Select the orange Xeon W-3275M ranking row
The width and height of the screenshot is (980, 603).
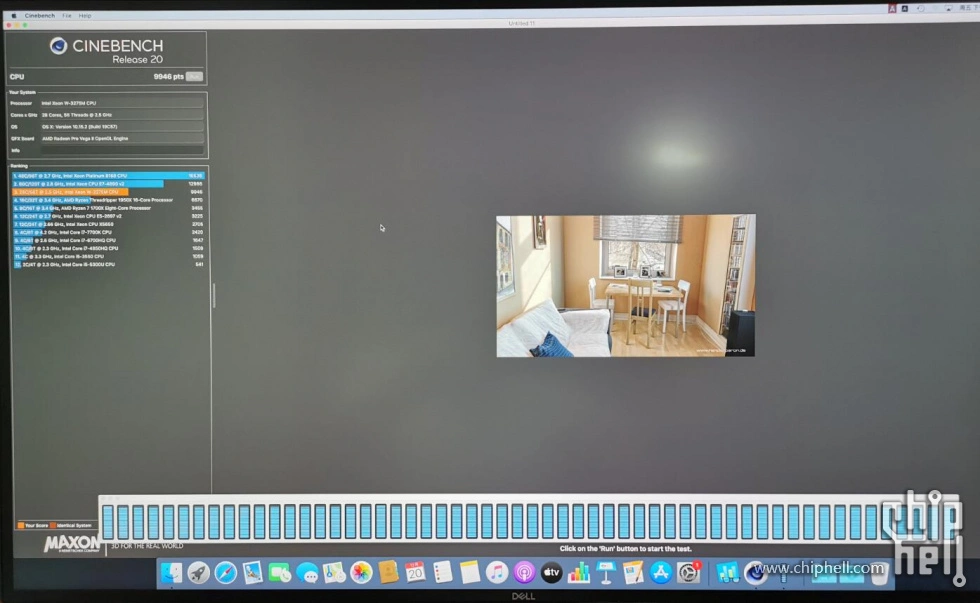pos(109,192)
